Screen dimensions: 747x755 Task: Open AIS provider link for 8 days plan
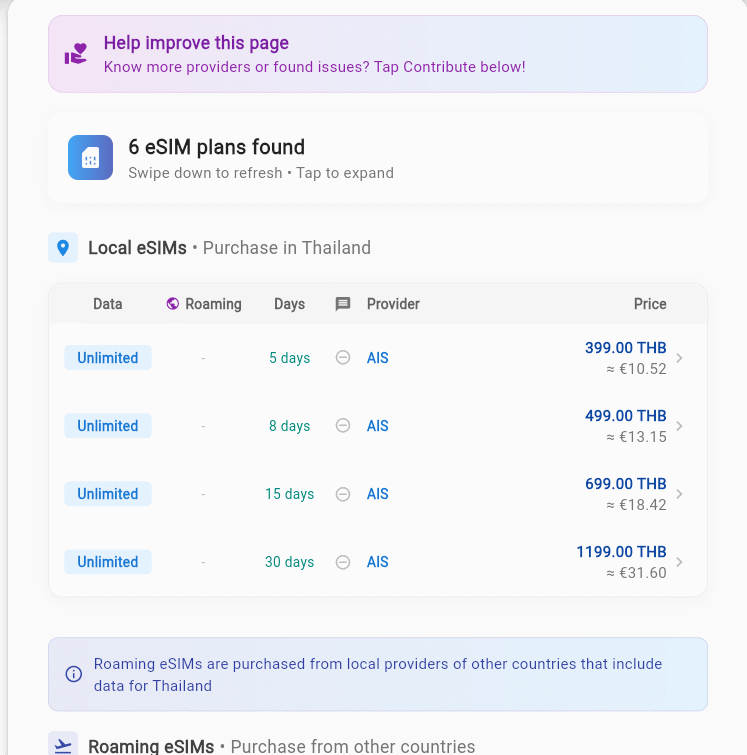click(378, 426)
